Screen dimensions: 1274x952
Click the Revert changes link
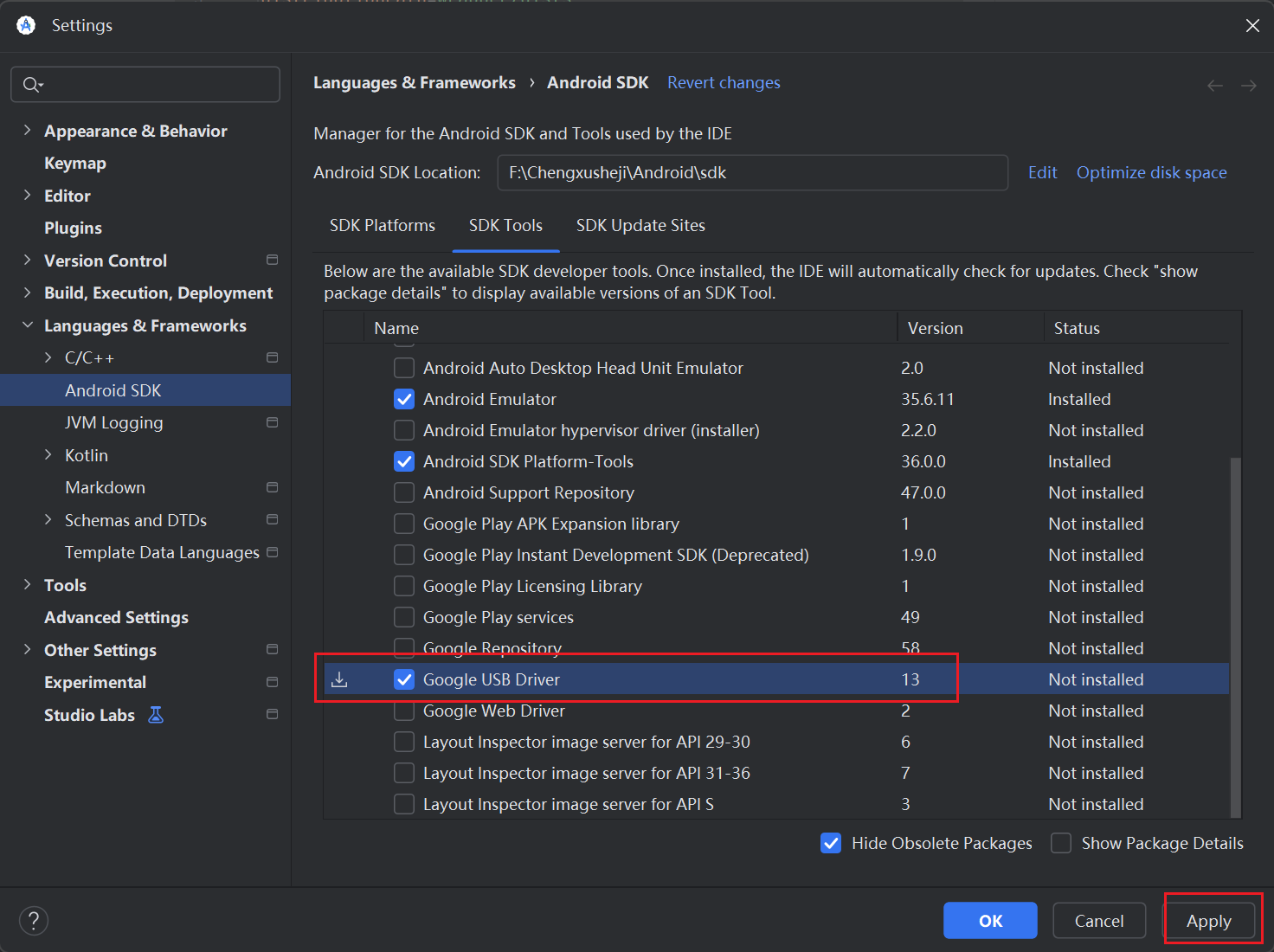(x=724, y=82)
